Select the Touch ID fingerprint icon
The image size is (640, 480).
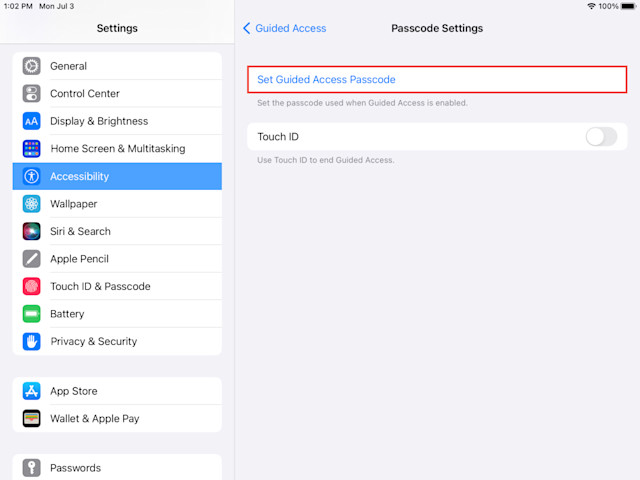tap(31, 286)
